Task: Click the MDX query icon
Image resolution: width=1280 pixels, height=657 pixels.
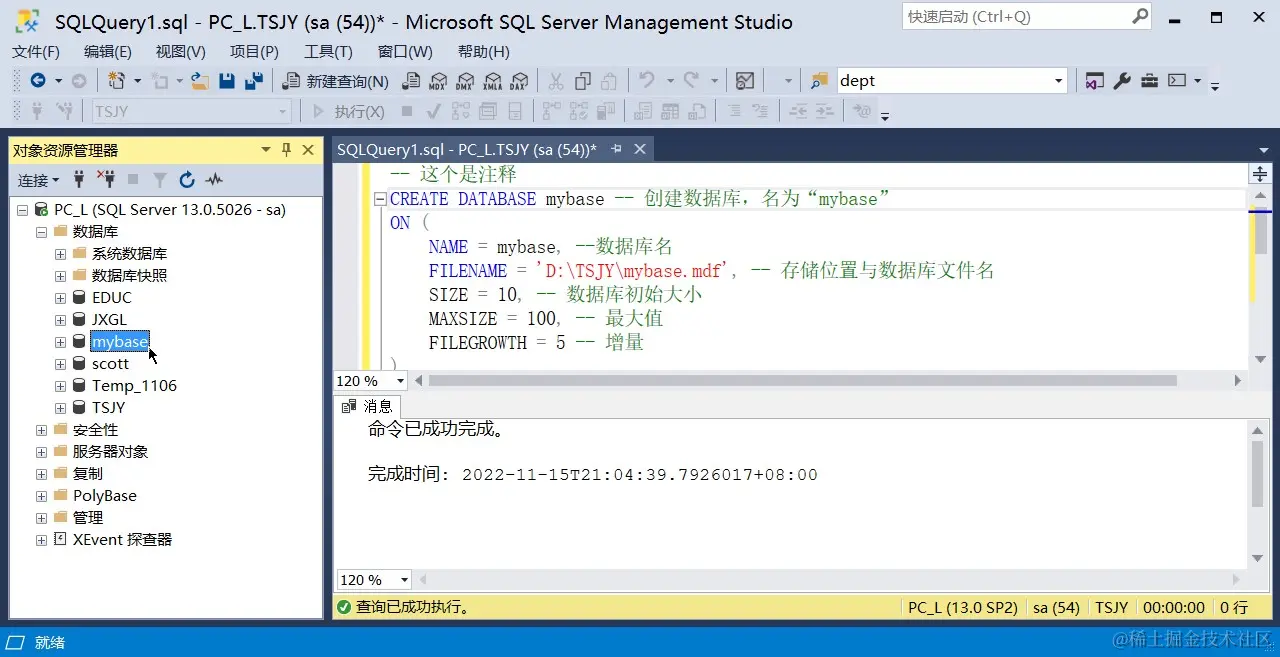Action: [438, 81]
